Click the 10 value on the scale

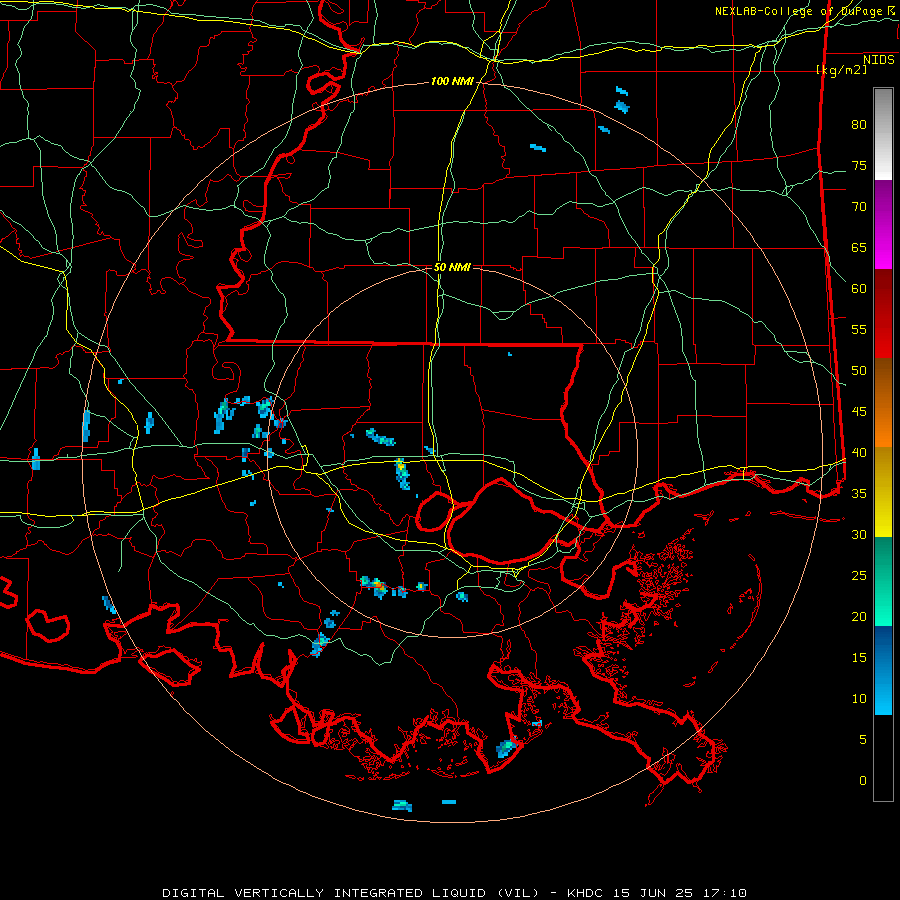coord(859,699)
